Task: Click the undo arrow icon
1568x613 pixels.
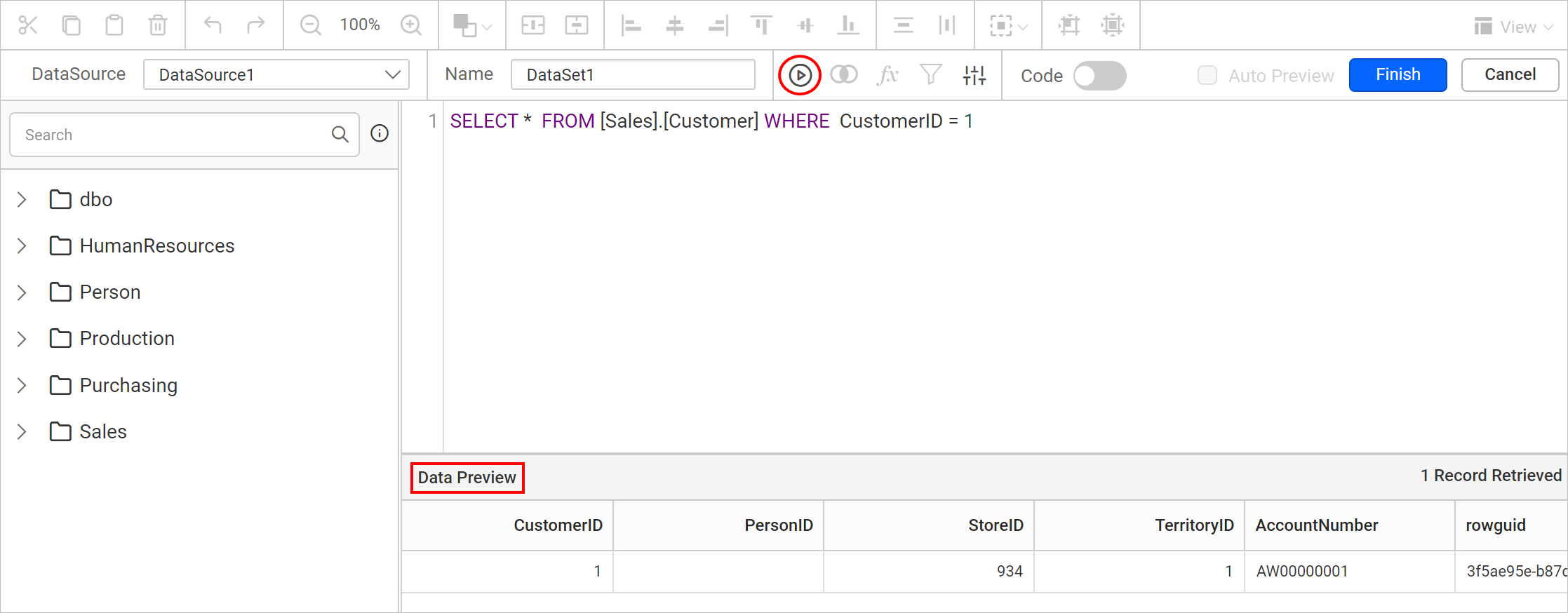Action: (x=213, y=25)
